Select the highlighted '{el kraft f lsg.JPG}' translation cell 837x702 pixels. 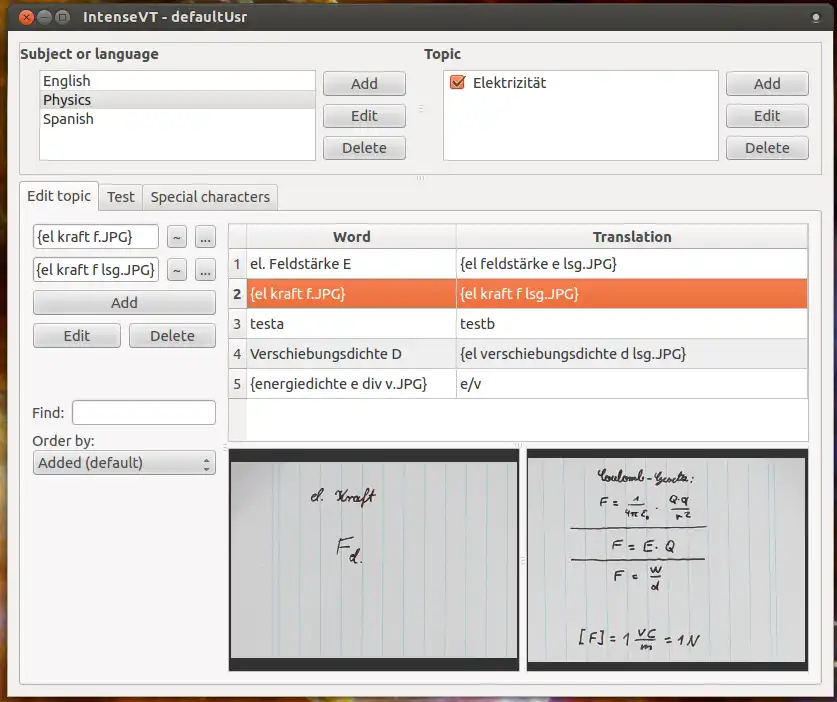(x=632, y=294)
